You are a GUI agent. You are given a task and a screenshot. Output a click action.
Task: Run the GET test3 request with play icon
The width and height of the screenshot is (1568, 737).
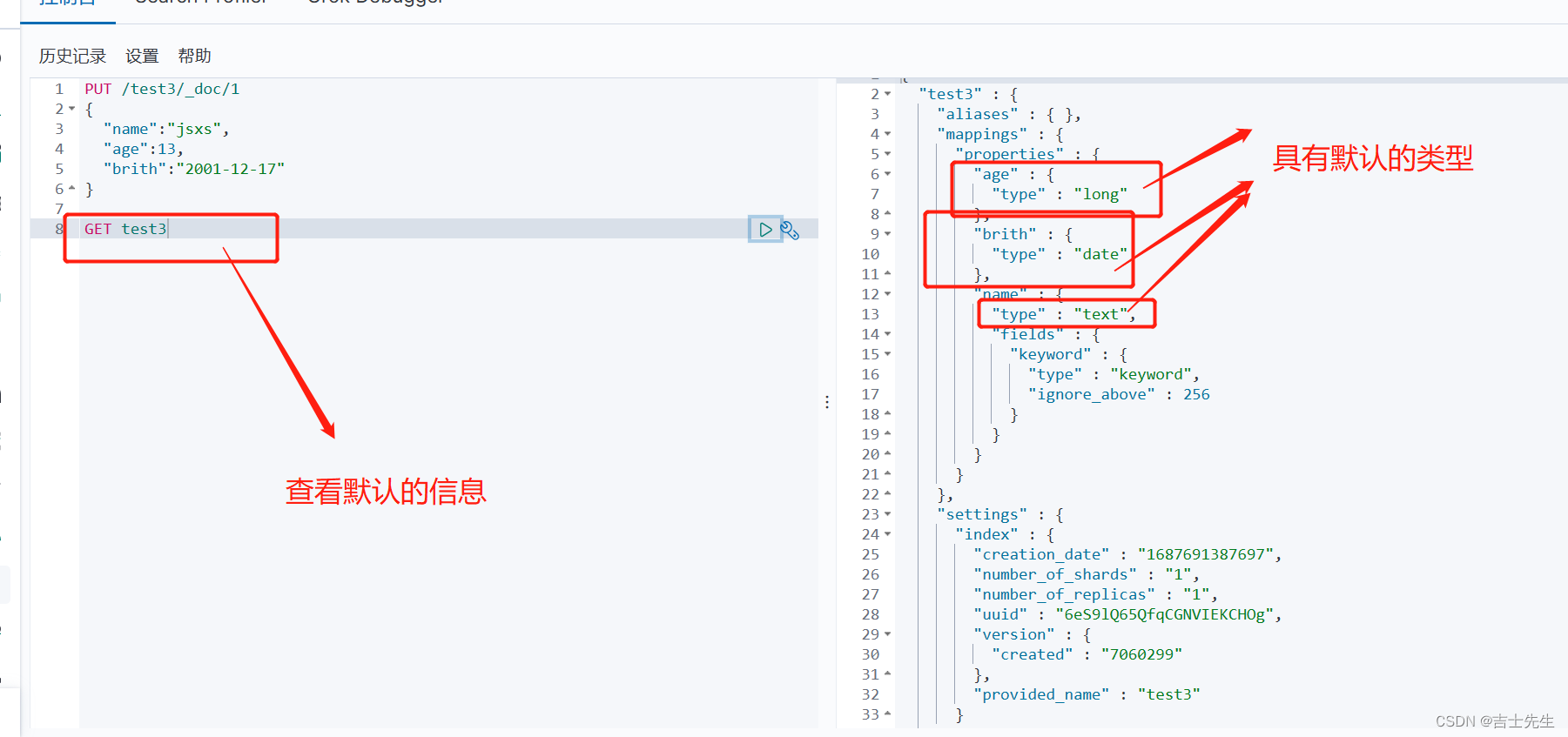pos(765,230)
